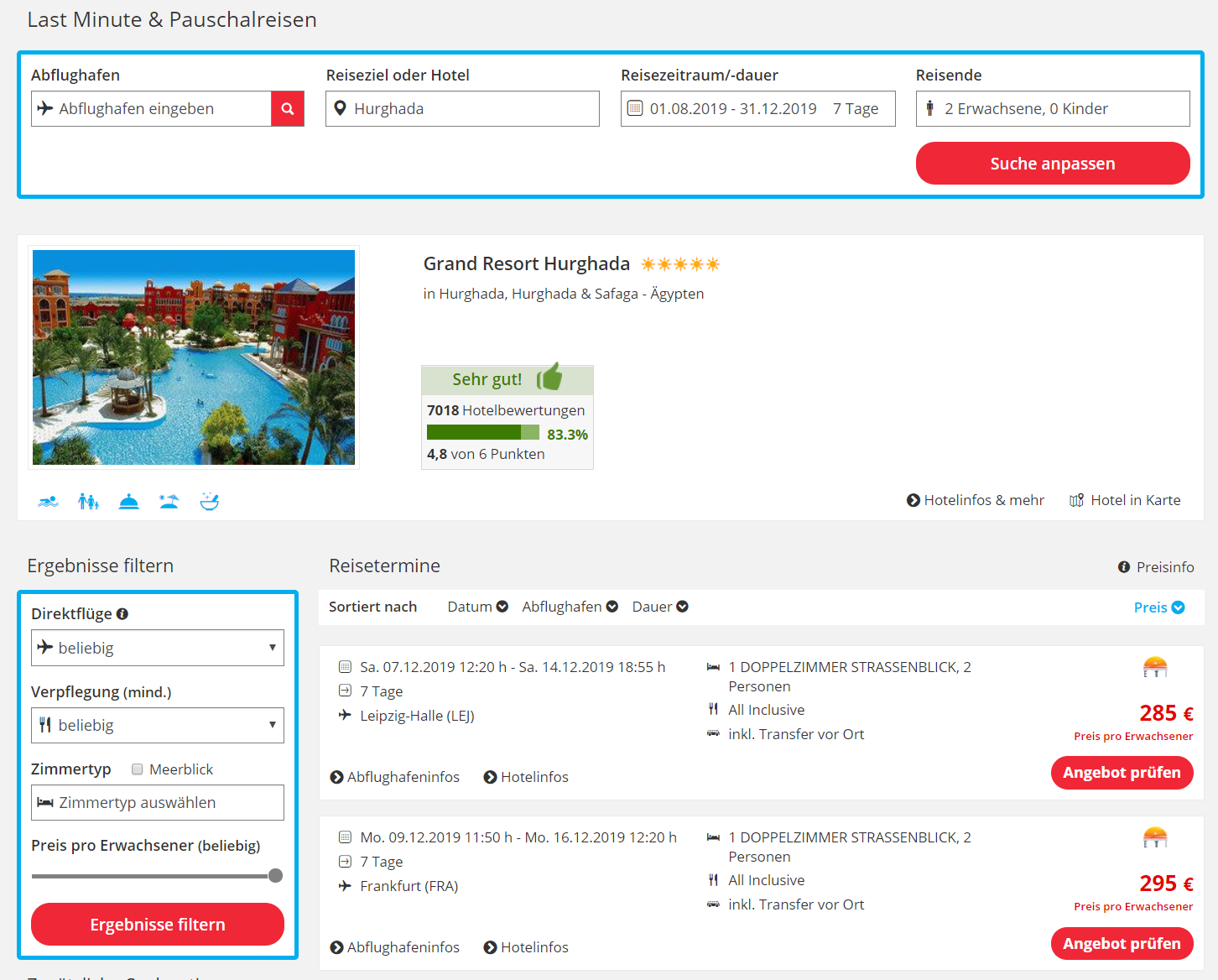1218x980 pixels.
Task: Click the calendar icon in Reisezeitraum field
Action: (x=635, y=108)
